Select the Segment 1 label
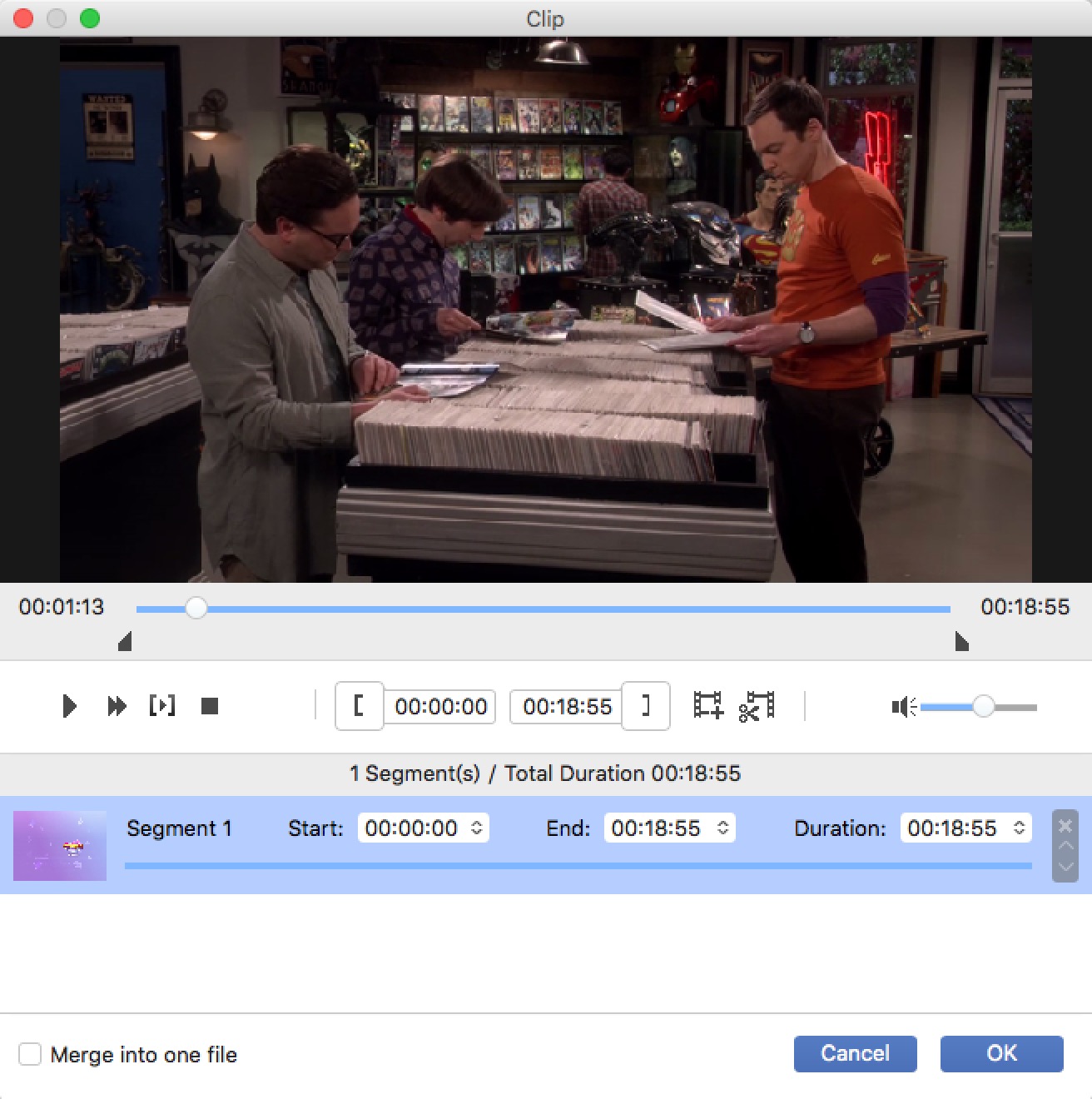Image resolution: width=1092 pixels, height=1099 pixels. [x=180, y=828]
